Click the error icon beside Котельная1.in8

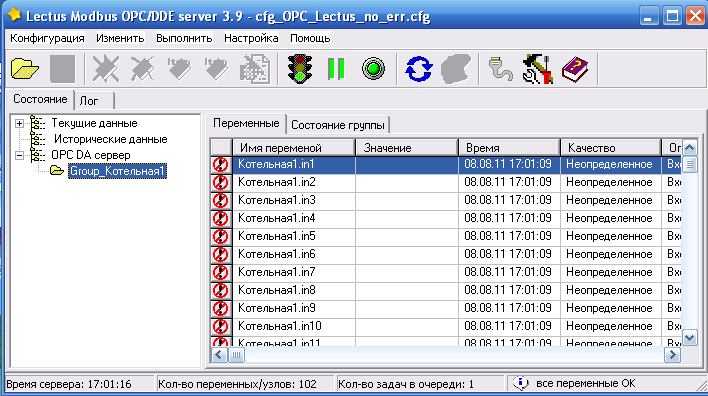[220, 290]
